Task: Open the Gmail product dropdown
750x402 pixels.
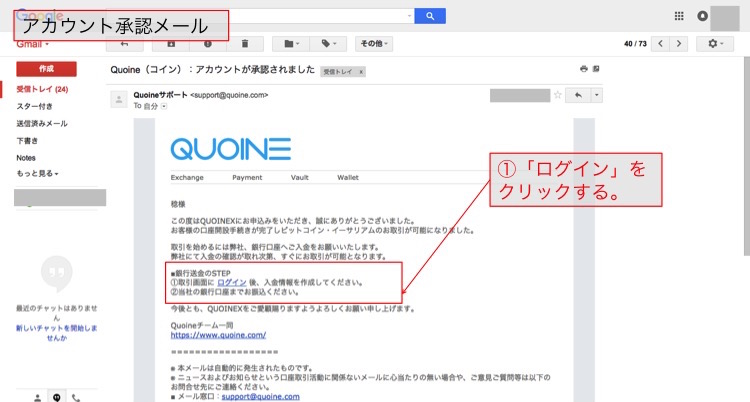Action: (33, 44)
